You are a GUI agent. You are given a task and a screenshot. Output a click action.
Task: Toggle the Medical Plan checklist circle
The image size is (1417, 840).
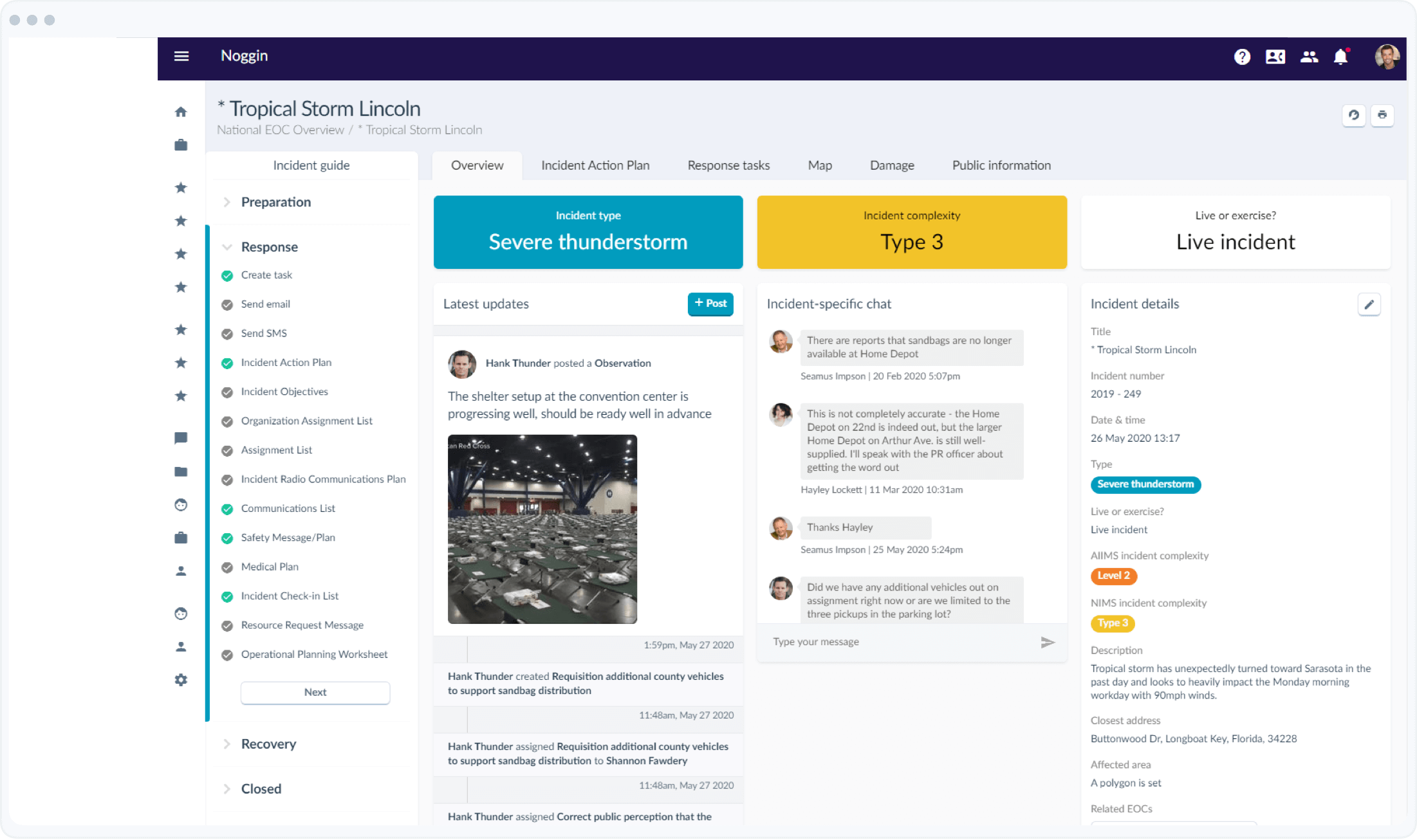(x=227, y=567)
